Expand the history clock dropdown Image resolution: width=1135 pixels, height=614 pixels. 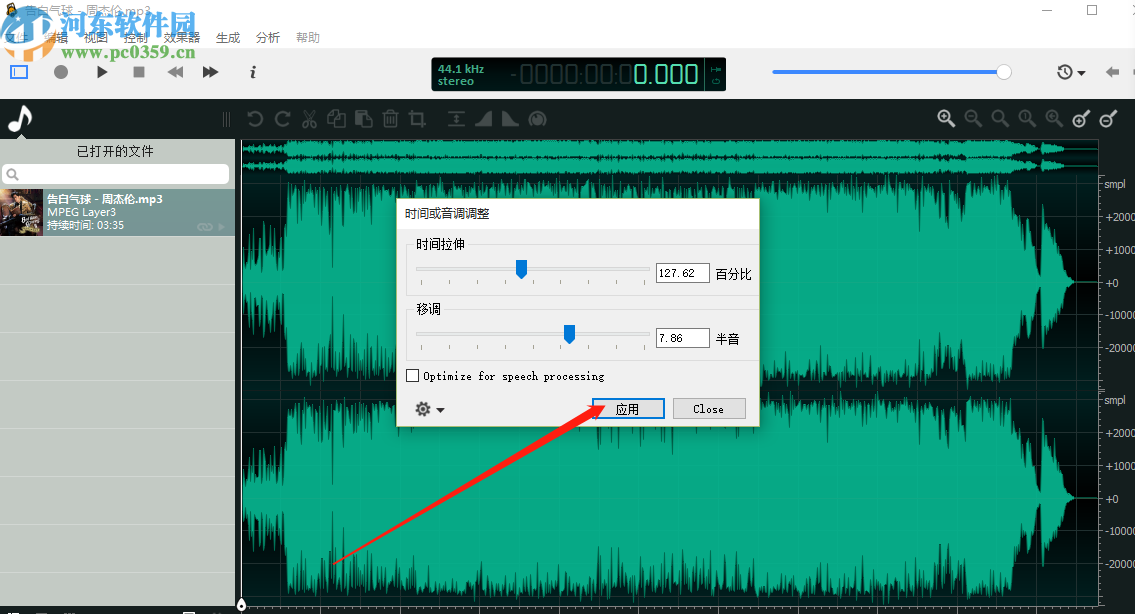click(x=1071, y=72)
